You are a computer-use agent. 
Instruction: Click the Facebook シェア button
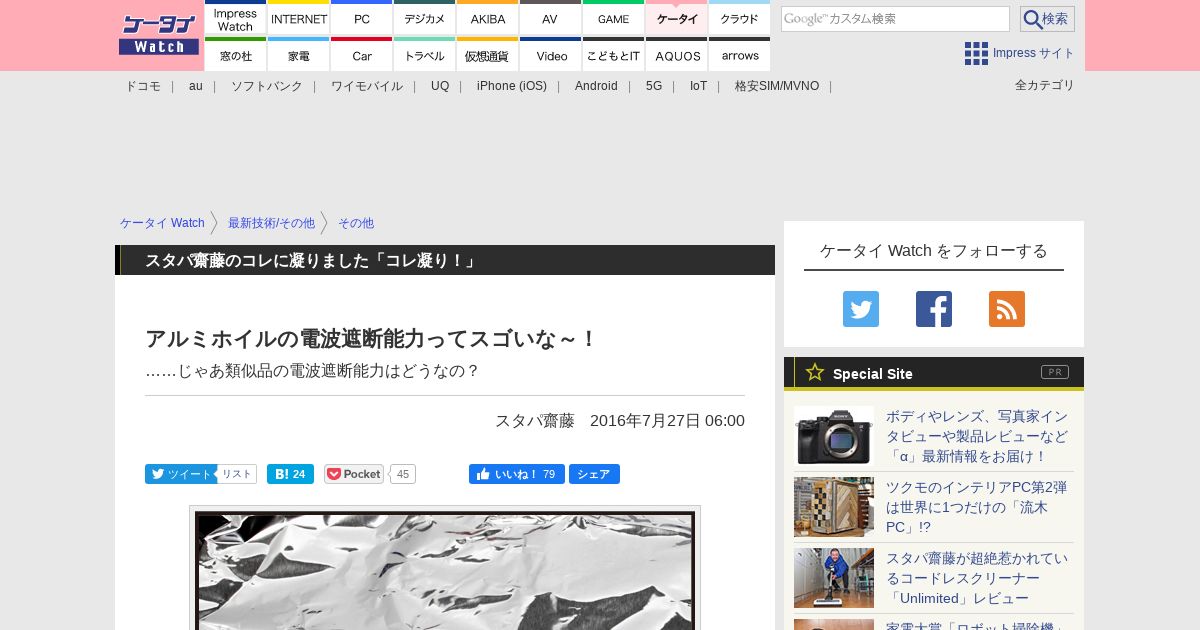pyautogui.click(x=594, y=474)
